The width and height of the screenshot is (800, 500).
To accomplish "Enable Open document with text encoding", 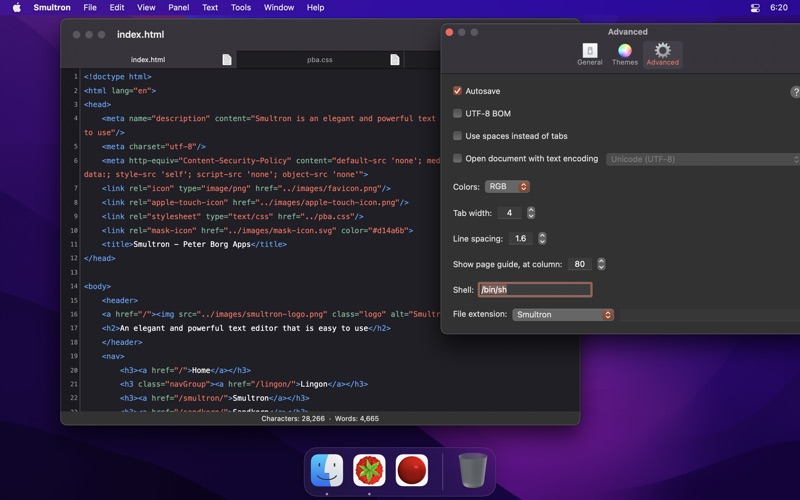I will pos(457,158).
